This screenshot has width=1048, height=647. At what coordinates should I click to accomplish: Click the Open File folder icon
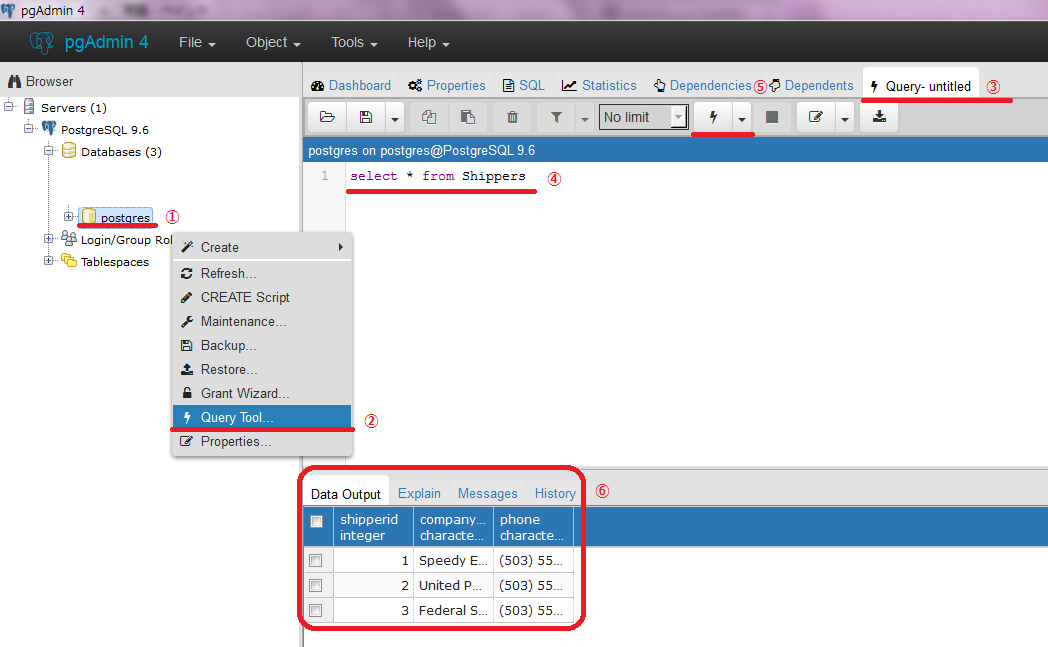pos(327,117)
